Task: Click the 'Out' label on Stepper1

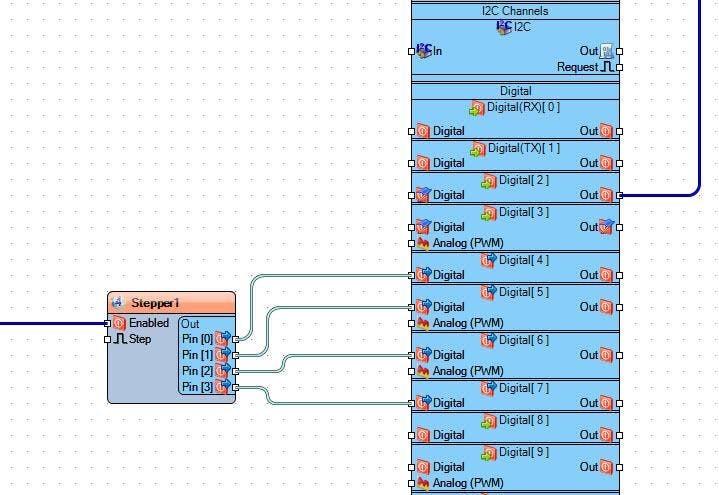Action: 190,324
